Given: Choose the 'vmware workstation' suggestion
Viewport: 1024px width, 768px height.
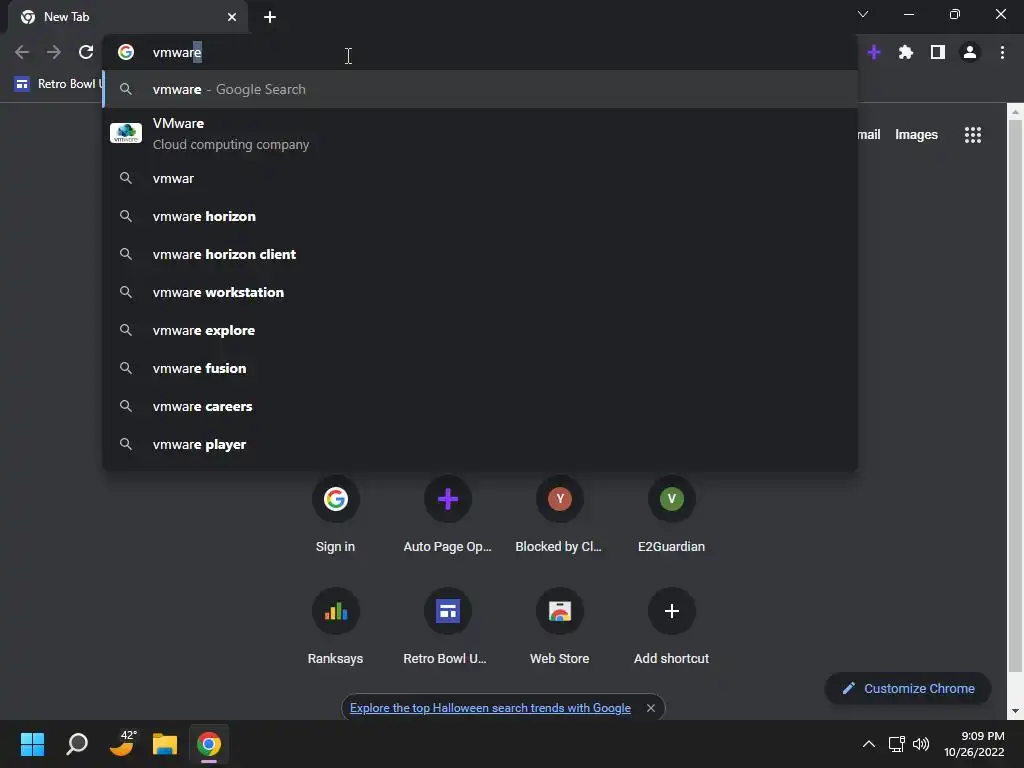Looking at the screenshot, I should tap(480, 292).
